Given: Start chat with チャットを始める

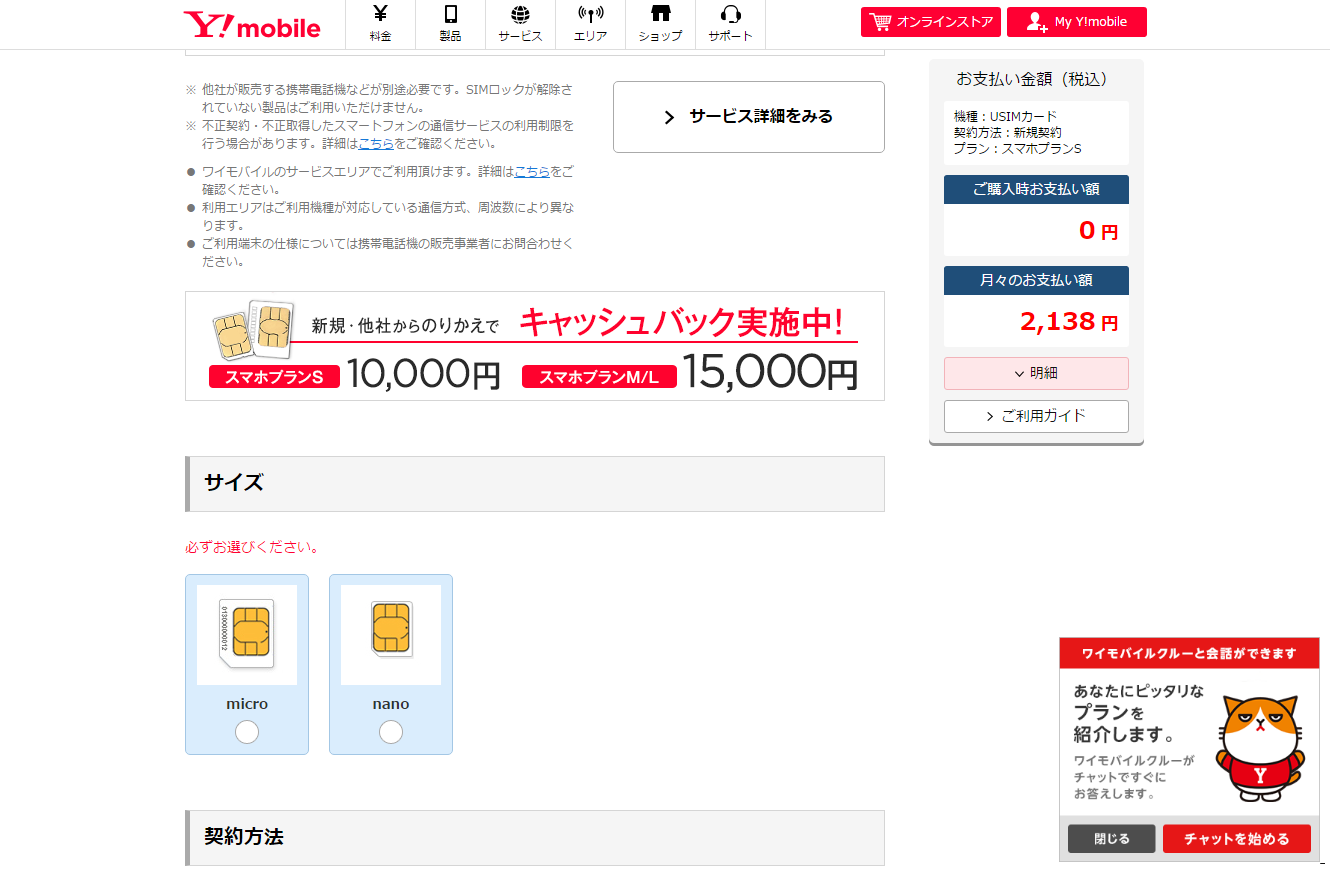Looking at the screenshot, I should click(x=1237, y=839).
